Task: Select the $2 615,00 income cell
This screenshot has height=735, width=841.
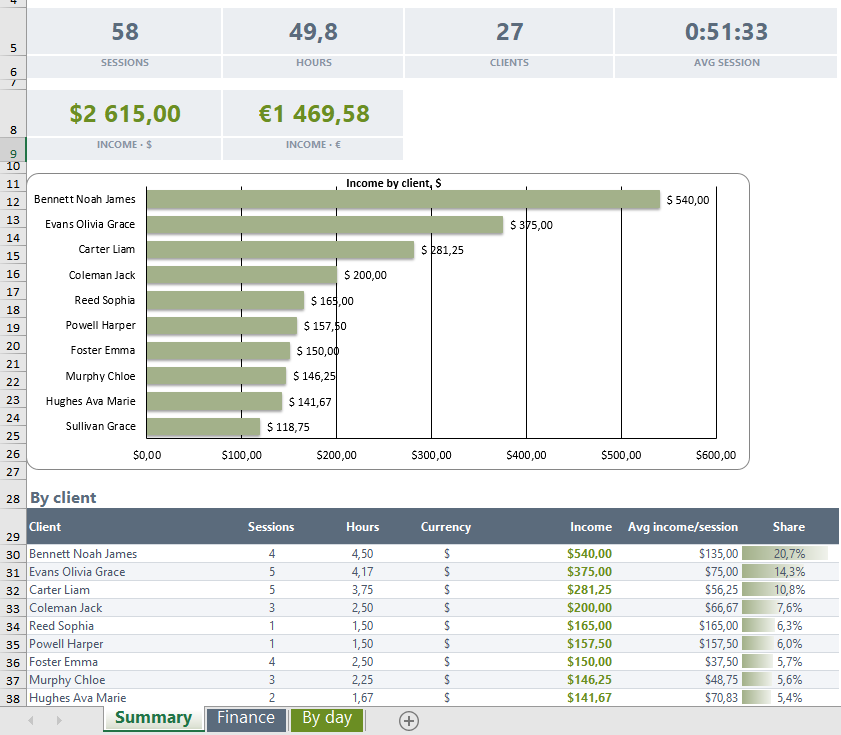Action: tap(124, 114)
